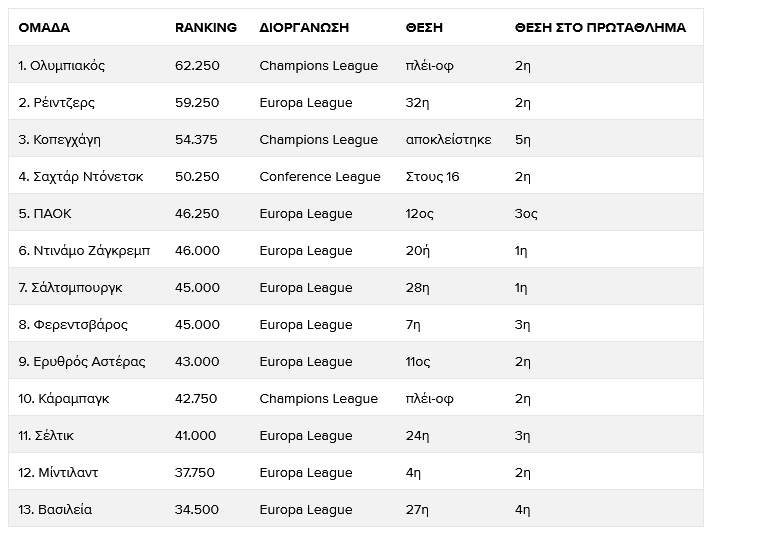The width and height of the screenshot is (770, 543).
Task: Click the Ερυθρός Αστέρας team name
Action: point(82,362)
